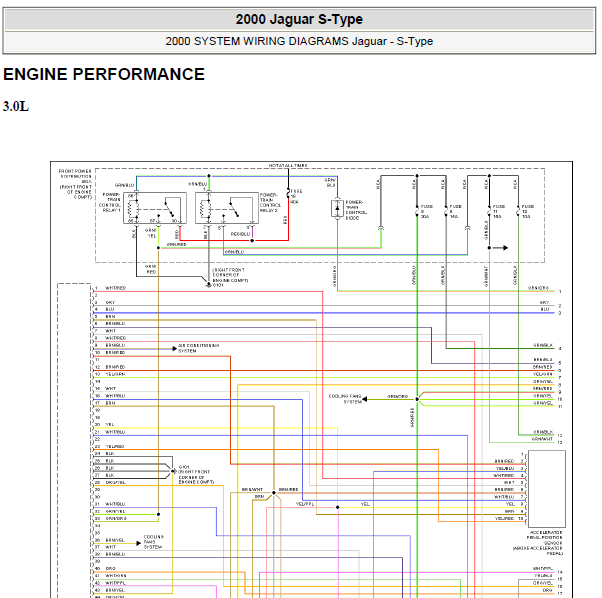Click 'COOLING FANS SYSTEM' label near pin 36
This screenshot has height=598, width=602.
pyautogui.click(x=153, y=542)
